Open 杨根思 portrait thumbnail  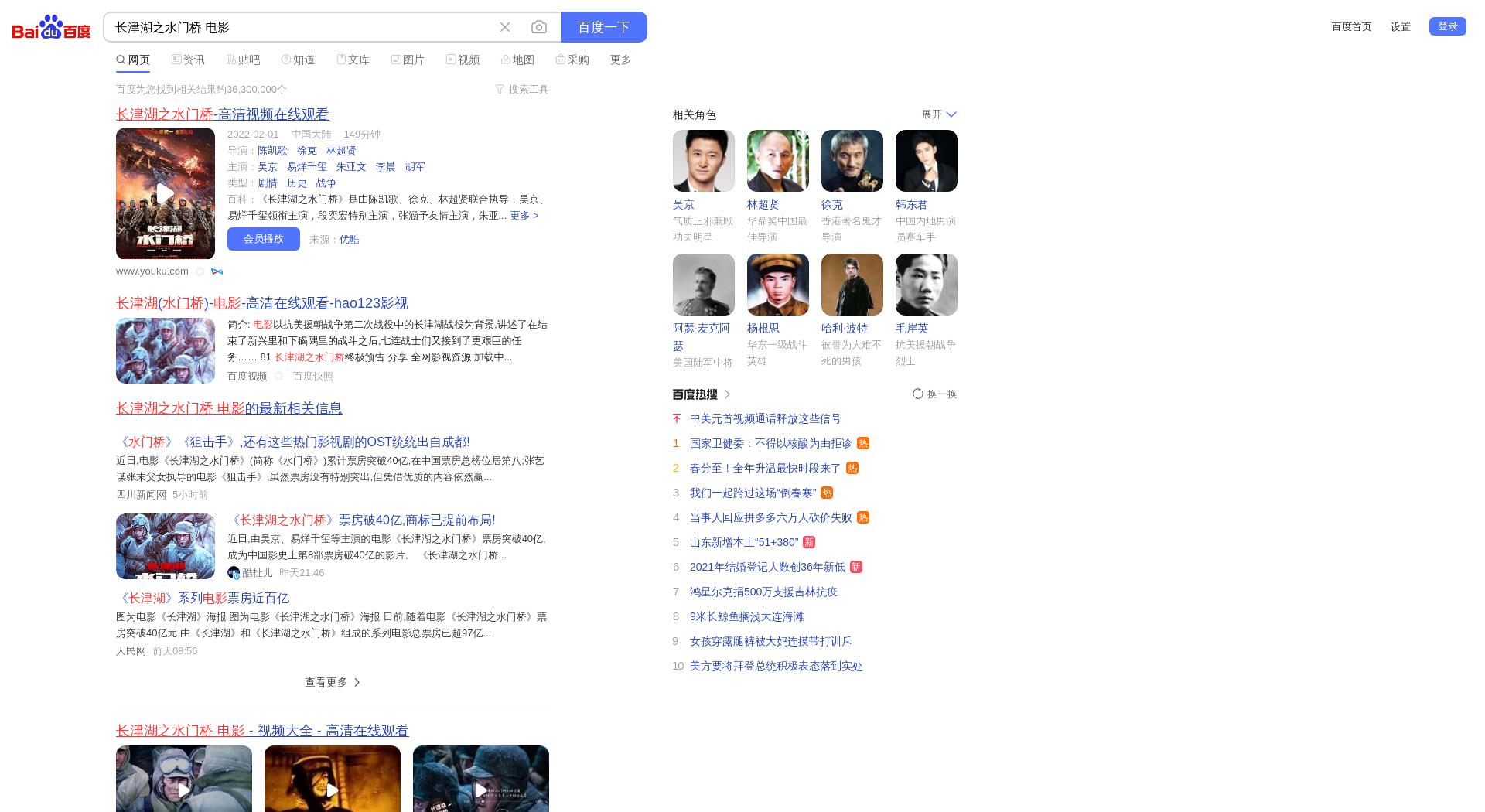click(778, 285)
